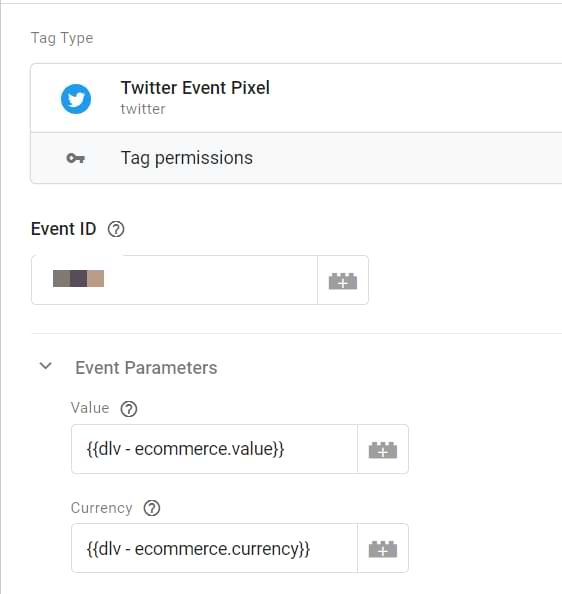
Task: Show help for the Currency parameter
Action: 152,508
